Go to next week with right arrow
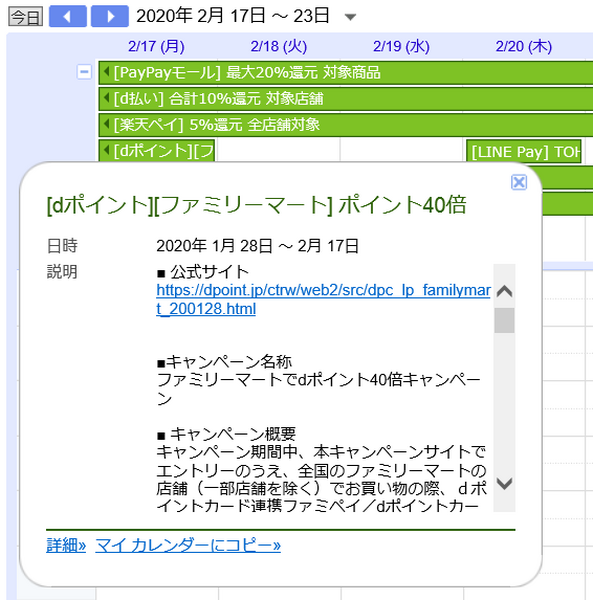The height and width of the screenshot is (600, 593). tap(110, 16)
